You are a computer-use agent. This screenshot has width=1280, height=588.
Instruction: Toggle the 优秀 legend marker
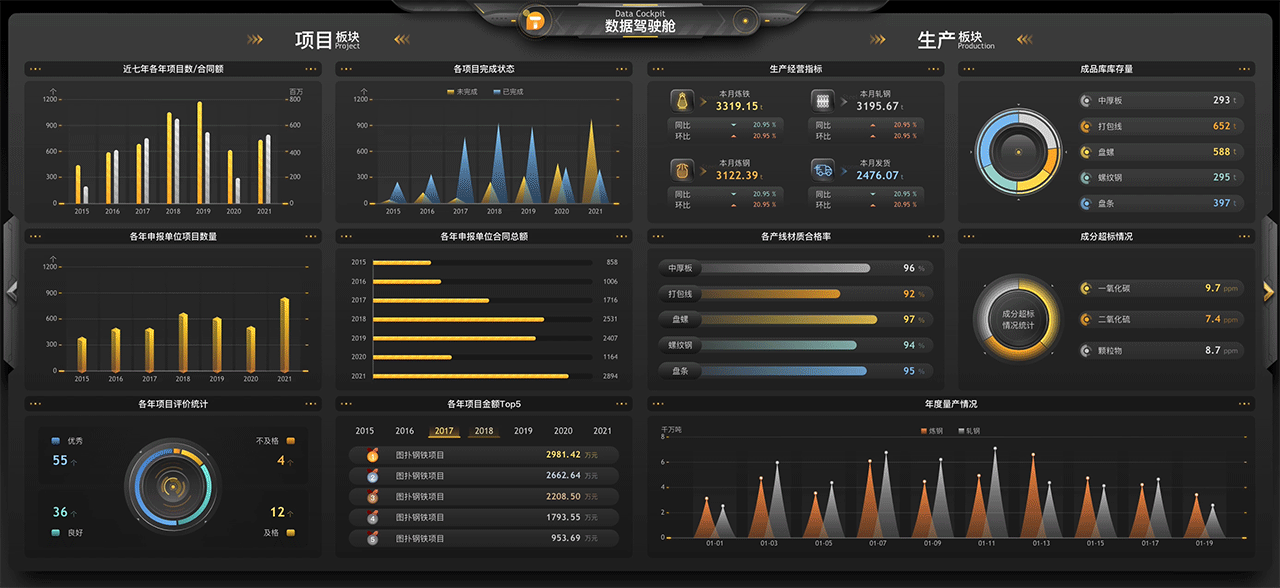click(x=56, y=440)
